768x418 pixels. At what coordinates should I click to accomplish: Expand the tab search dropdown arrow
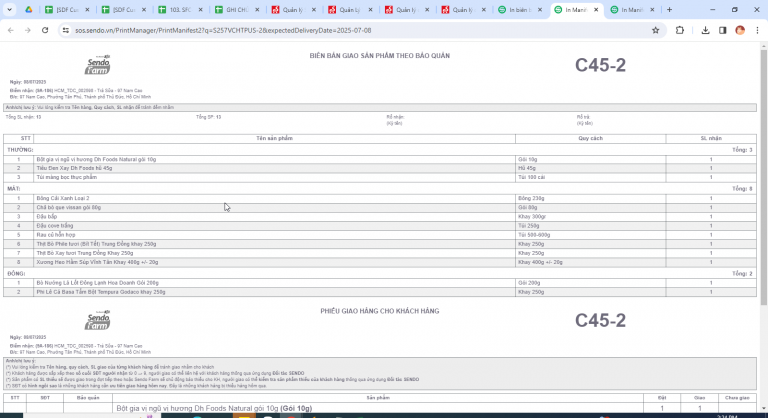point(9,10)
